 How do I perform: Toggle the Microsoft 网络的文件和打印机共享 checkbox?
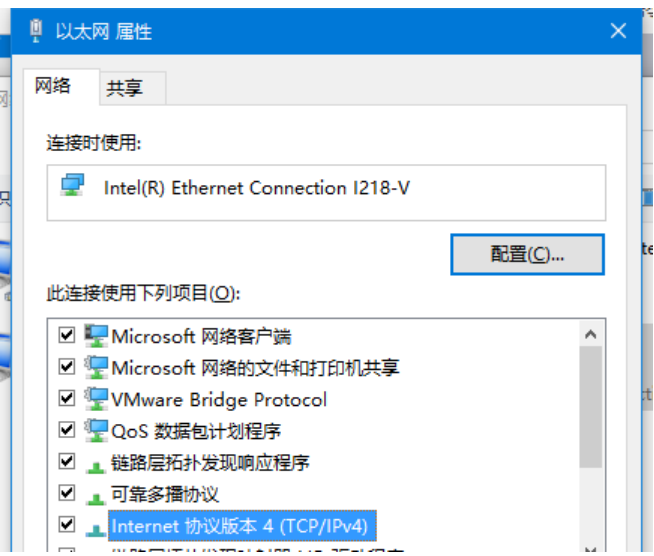67,367
